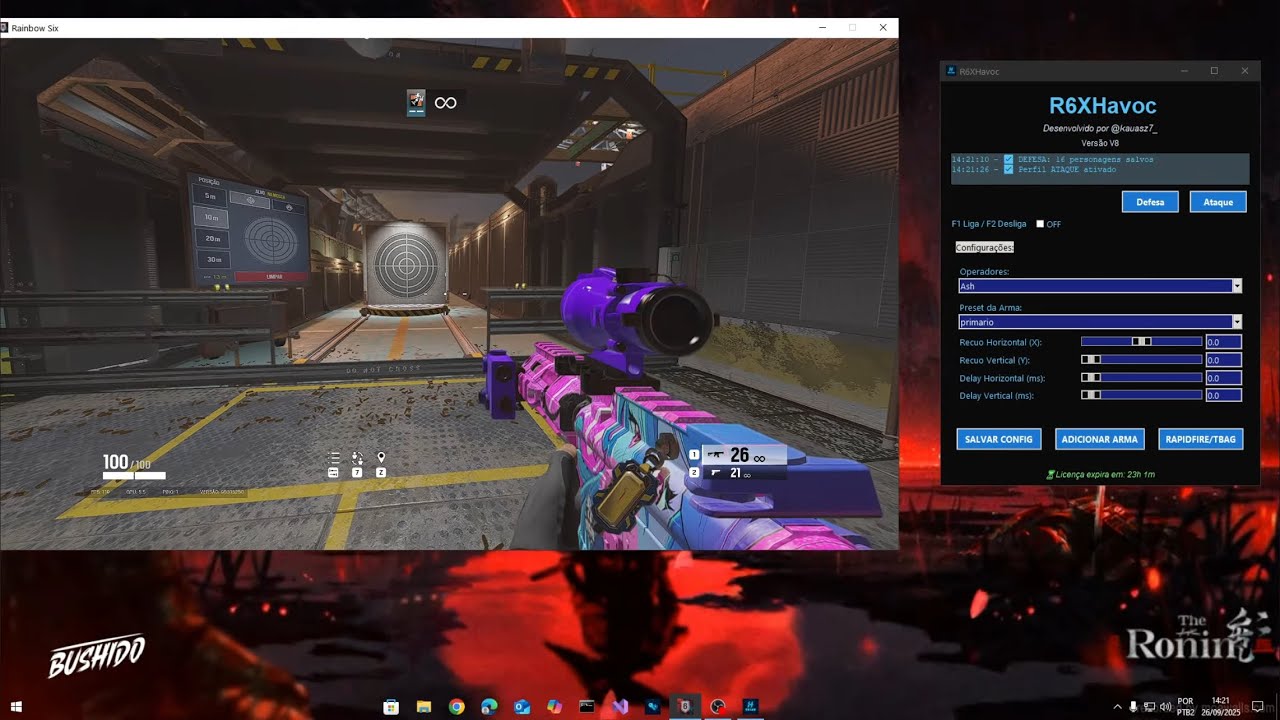Open Microsoft Store from the taskbar

(x=391, y=706)
